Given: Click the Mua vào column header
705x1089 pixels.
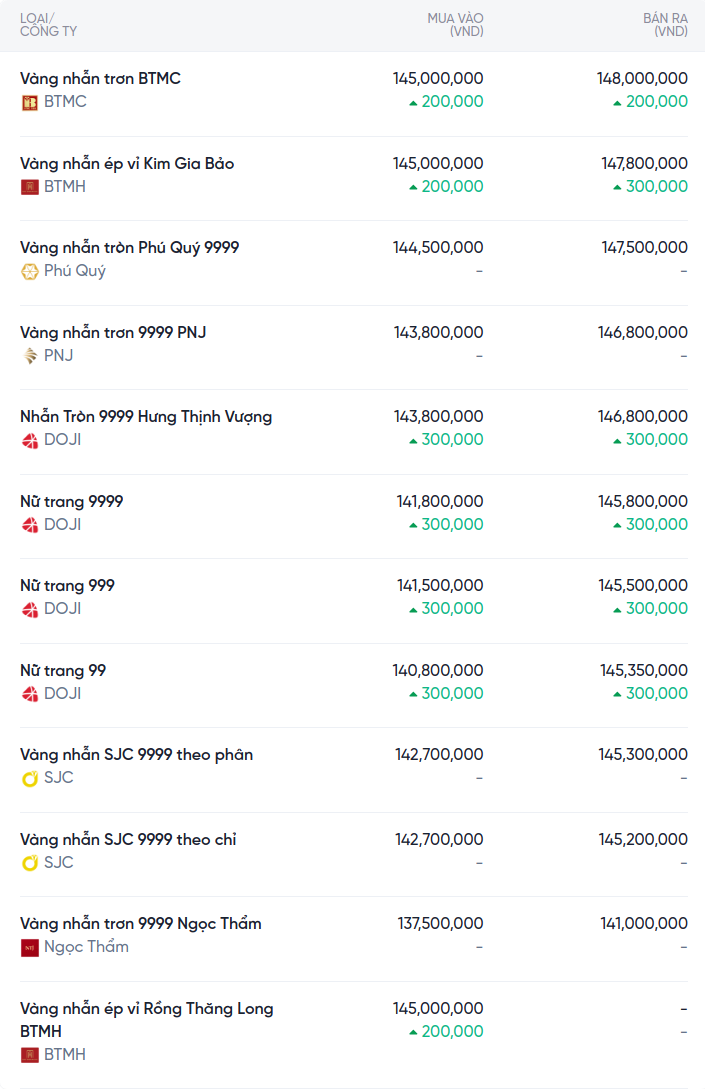Looking at the screenshot, I should [455, 25].
